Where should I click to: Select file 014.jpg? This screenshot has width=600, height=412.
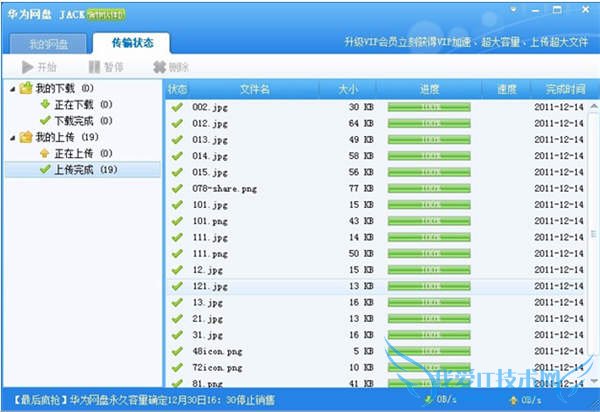(210, 156)
